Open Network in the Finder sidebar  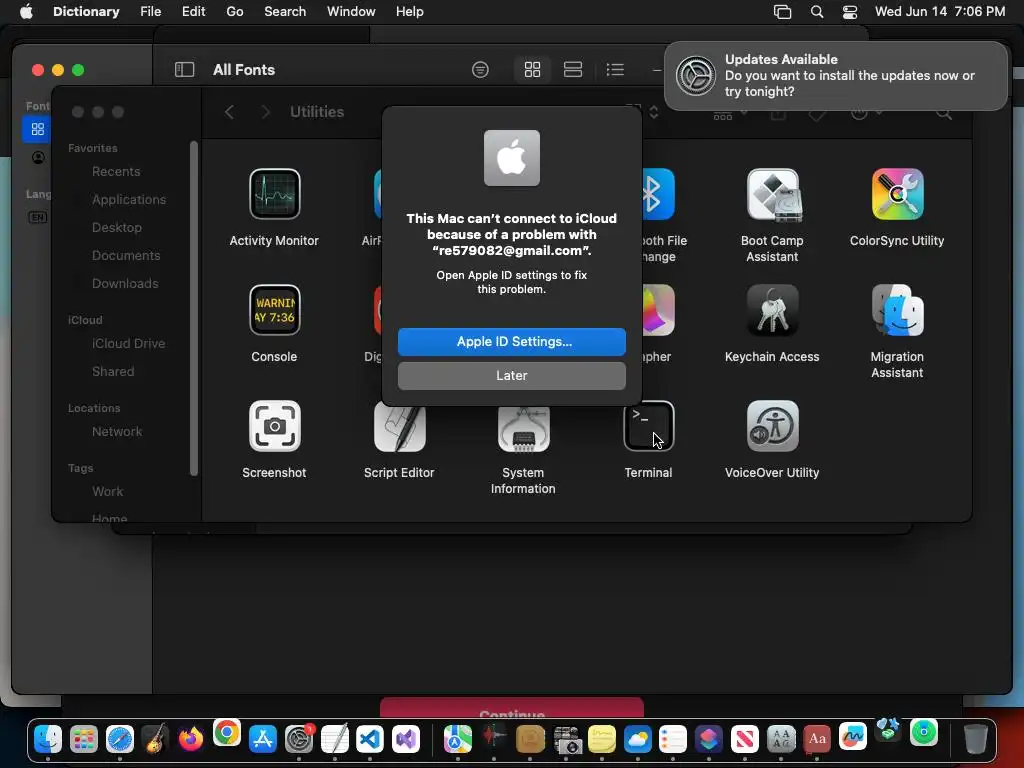[x=117, y=431]
